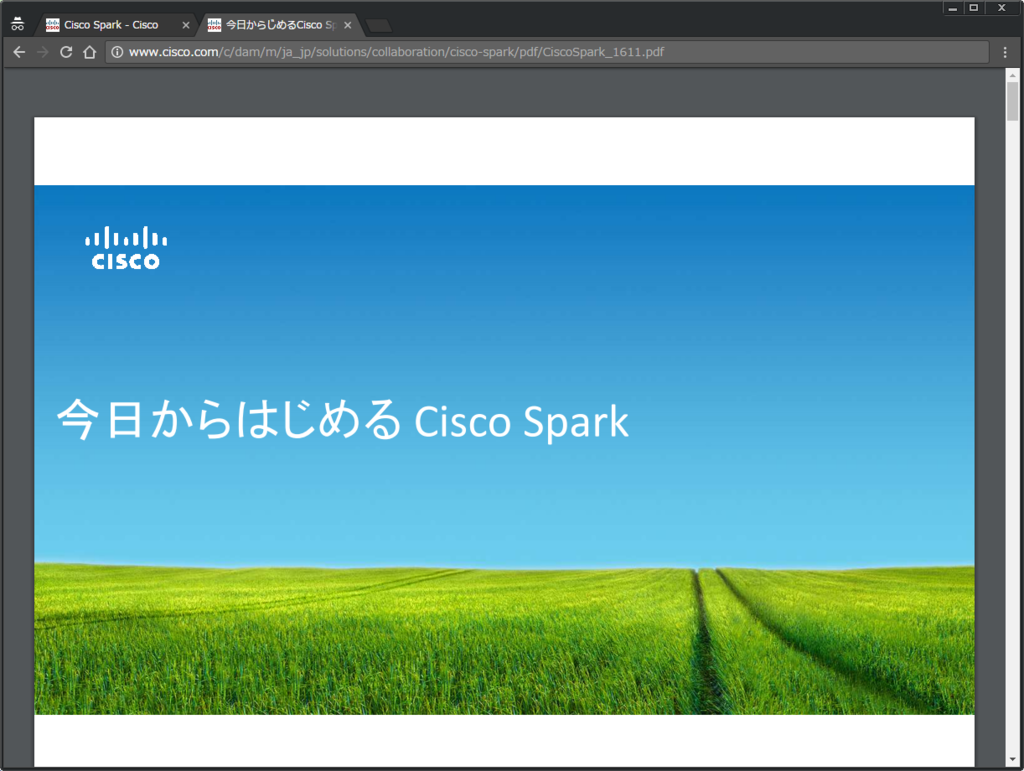
Task: Click the forward navigation arrow
Action: (x=42, y=52)
